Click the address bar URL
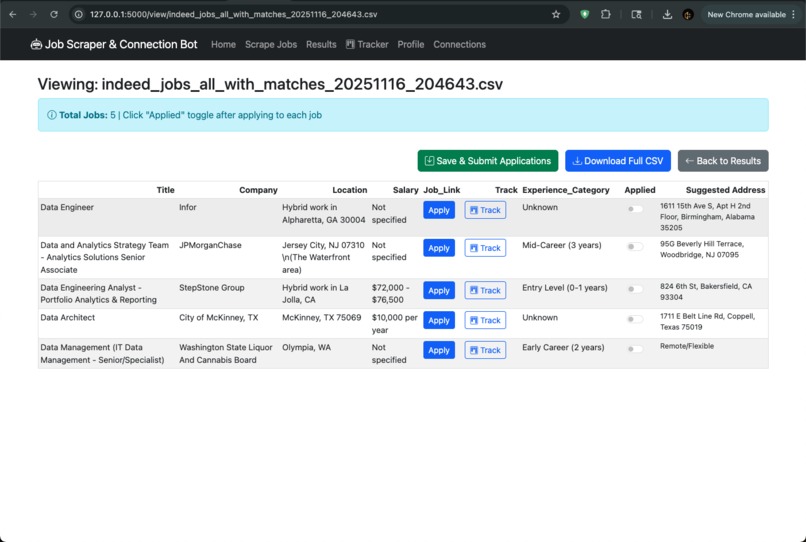806x542 pixels. point(233,14)
